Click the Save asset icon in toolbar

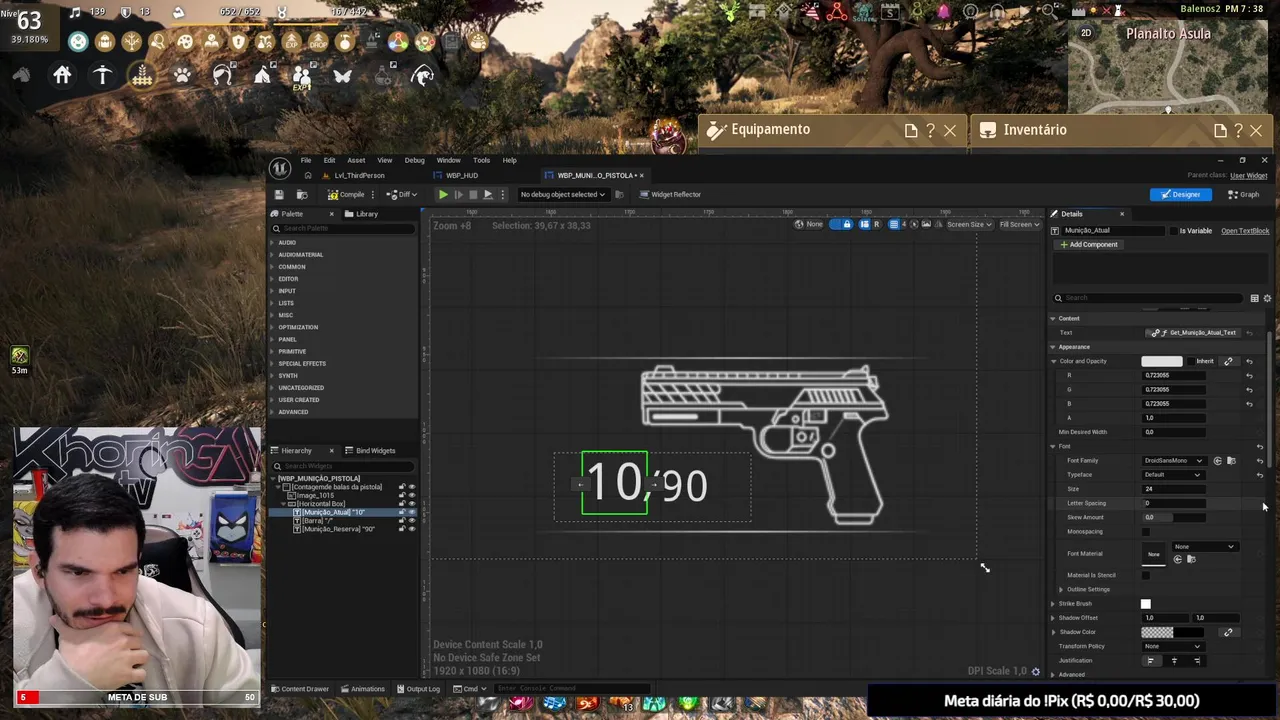[279, 194]
